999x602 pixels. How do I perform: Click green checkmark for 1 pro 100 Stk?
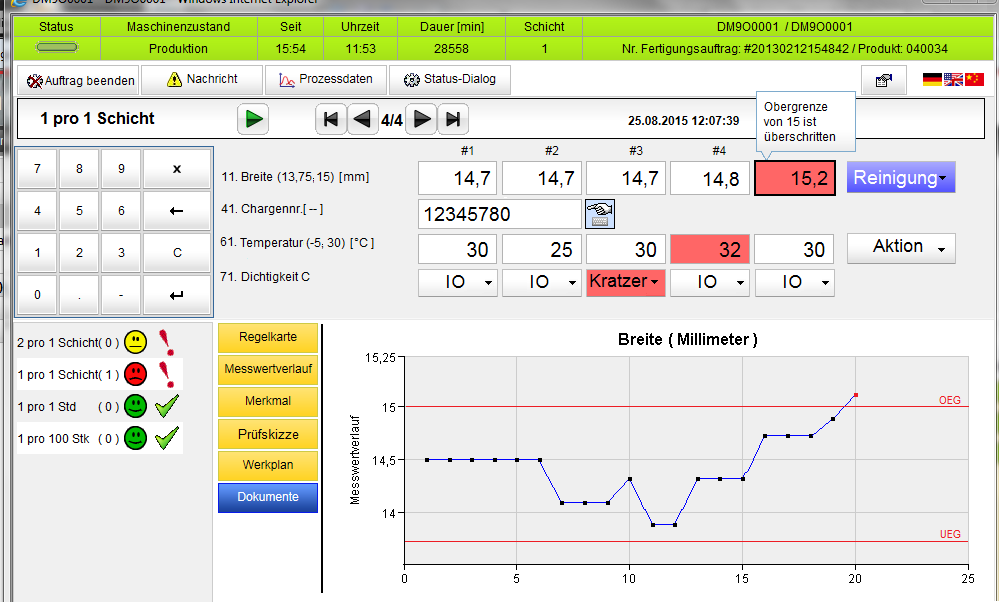pyautogui.click(x=167, y=437)
